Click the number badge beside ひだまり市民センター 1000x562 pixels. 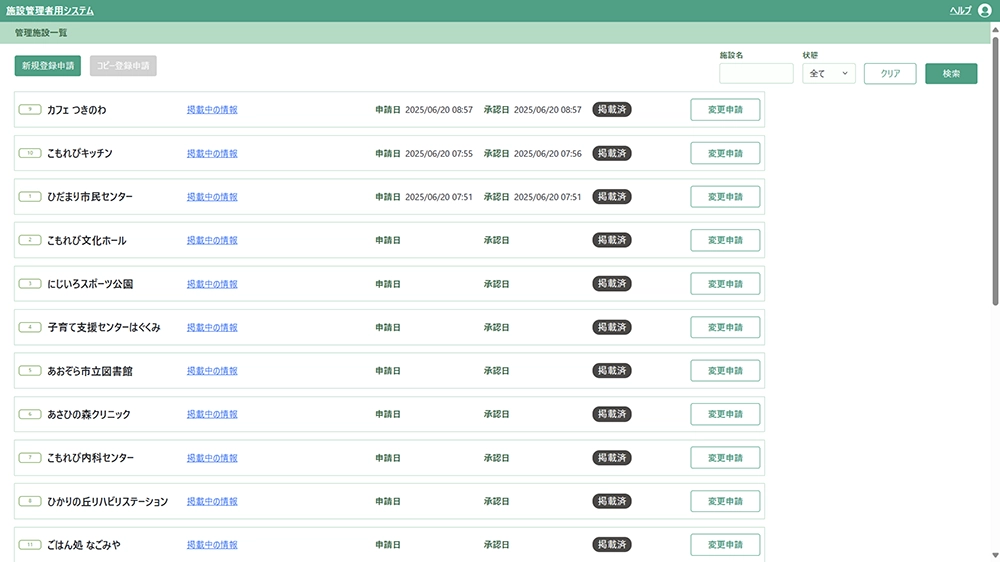tap(30, 196)
